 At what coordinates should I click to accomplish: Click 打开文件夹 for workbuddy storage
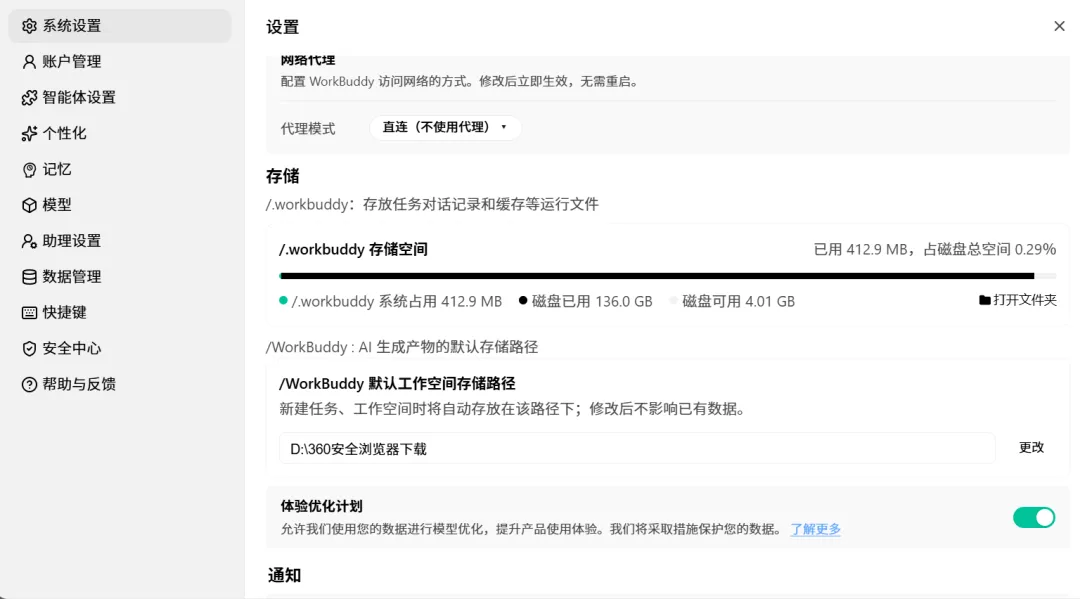pyautogui.click(x=1018, y=300)
